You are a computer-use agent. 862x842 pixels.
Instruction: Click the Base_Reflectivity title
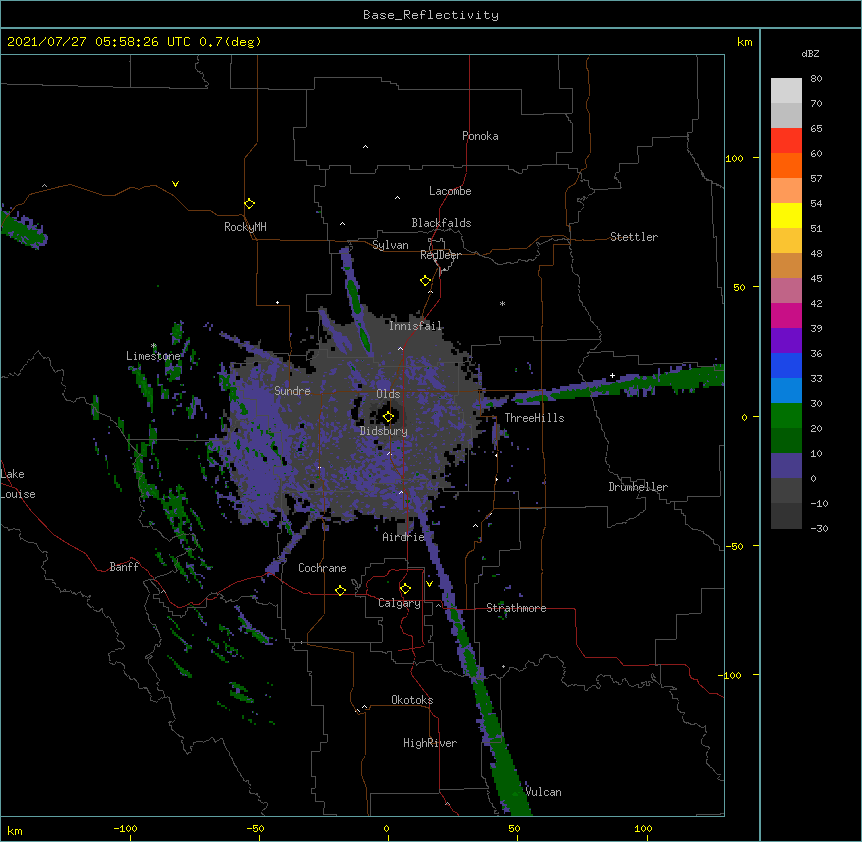pos(431,15)
